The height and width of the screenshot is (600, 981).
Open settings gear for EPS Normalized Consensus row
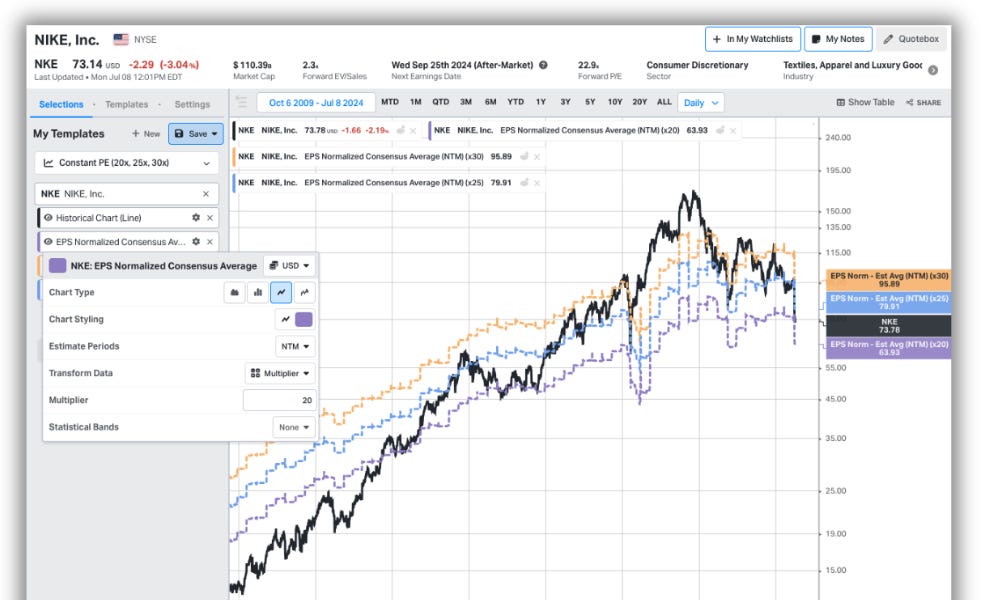196,242
